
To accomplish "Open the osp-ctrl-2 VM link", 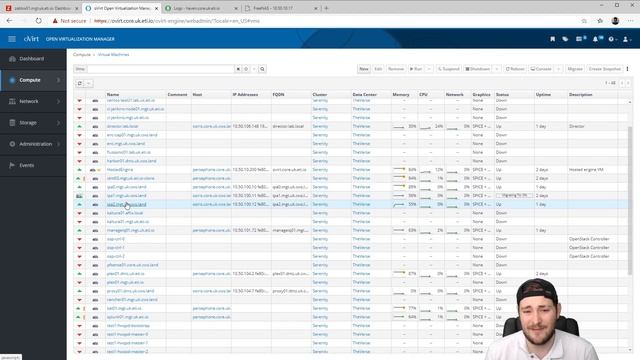I will coord(116,256).
